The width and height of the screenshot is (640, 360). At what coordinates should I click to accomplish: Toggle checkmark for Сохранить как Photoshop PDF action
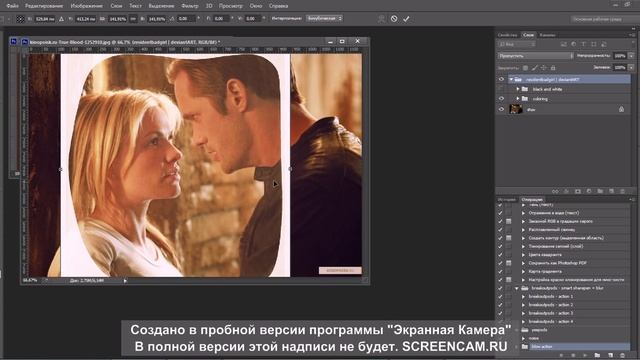click(500, 263)
